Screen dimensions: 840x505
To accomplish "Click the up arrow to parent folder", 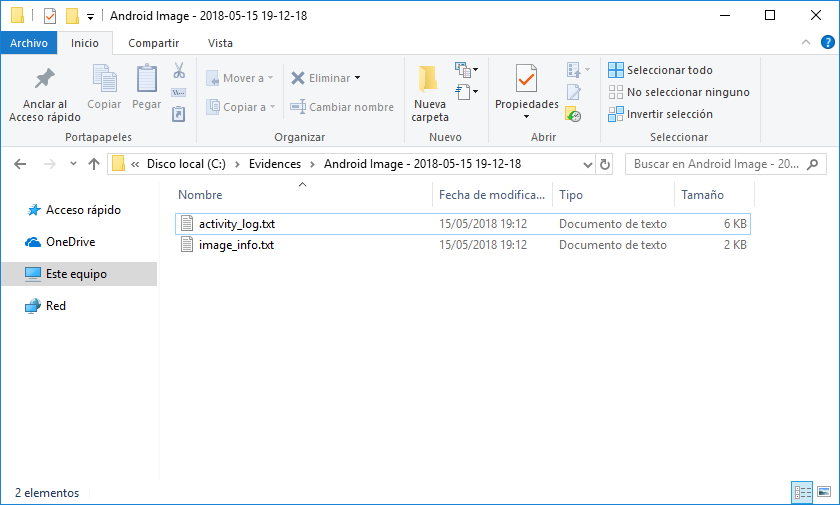I will click(94, 164).
